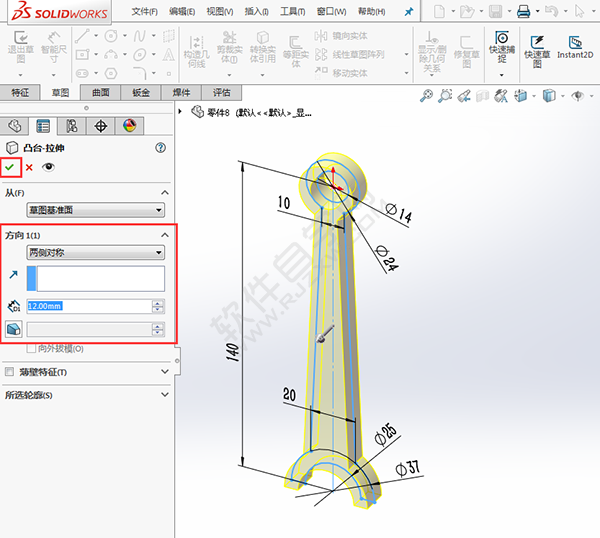Open ConfigurationManager tab icon
The width and height of the screenshot is (600, 538).
coord(72,126)
